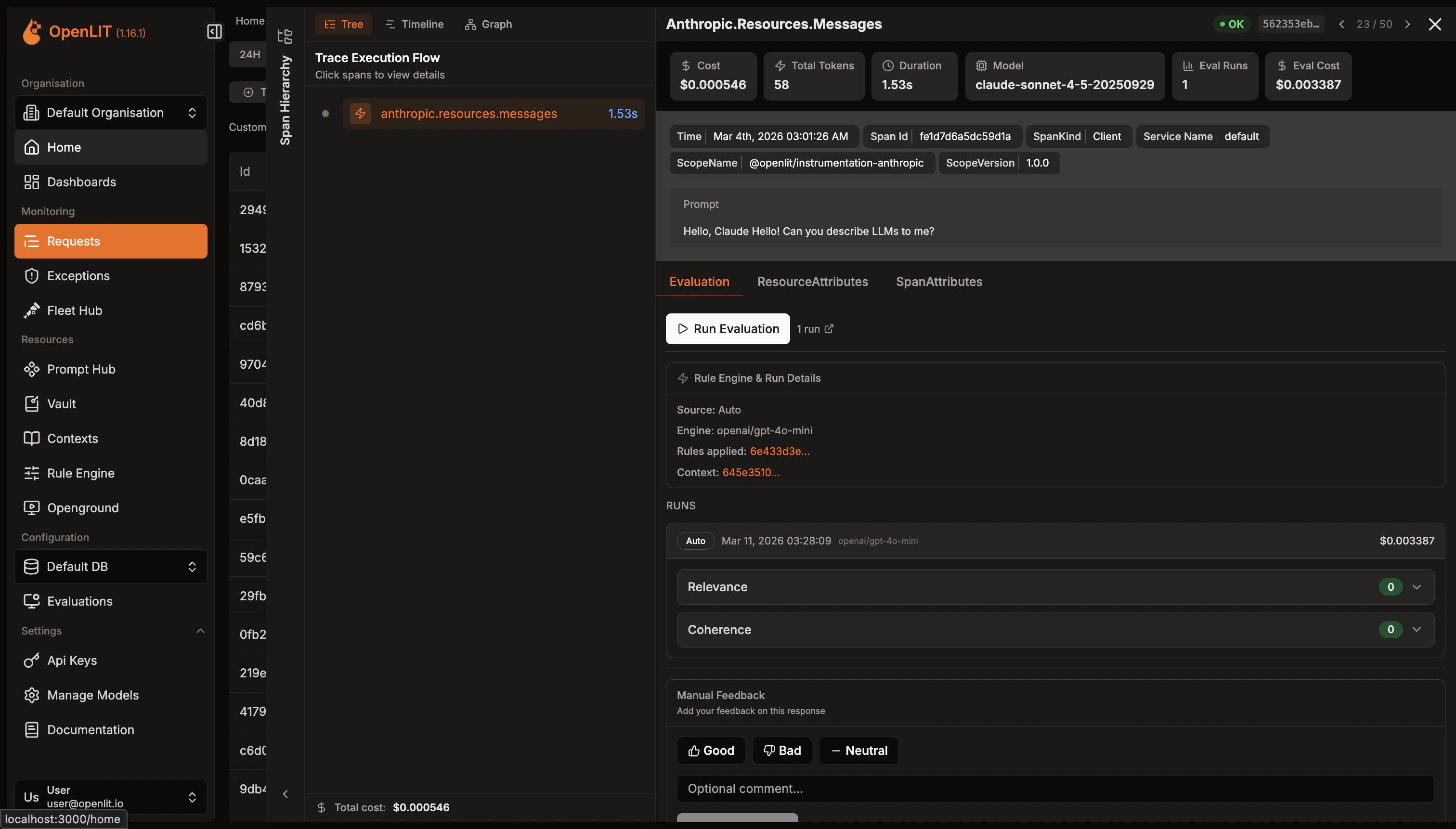The width and height of the screenshot is (1456, 829).
Task: Open Vault from the sidebar
Action: (x=61, y=404)
